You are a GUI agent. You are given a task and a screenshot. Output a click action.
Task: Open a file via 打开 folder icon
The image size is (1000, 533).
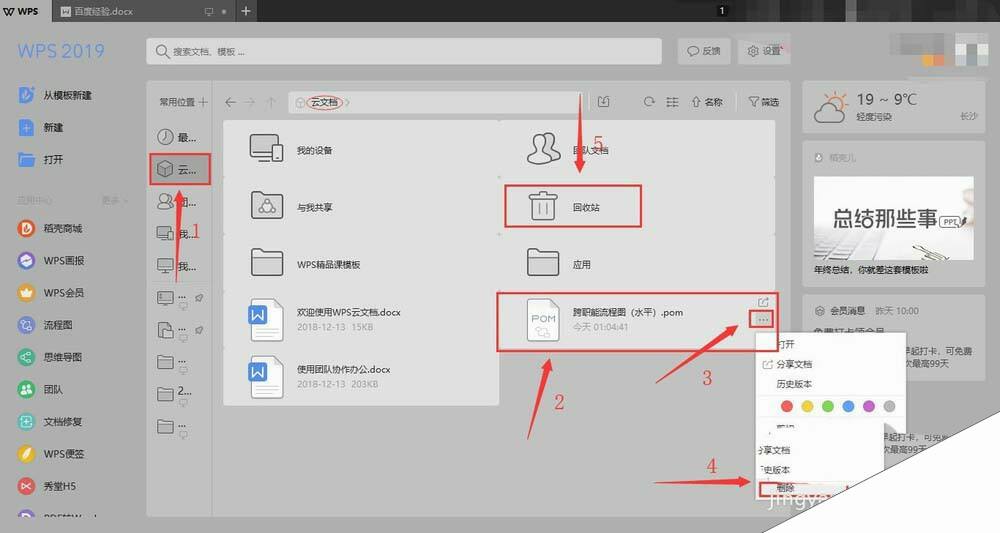point(26,159)
